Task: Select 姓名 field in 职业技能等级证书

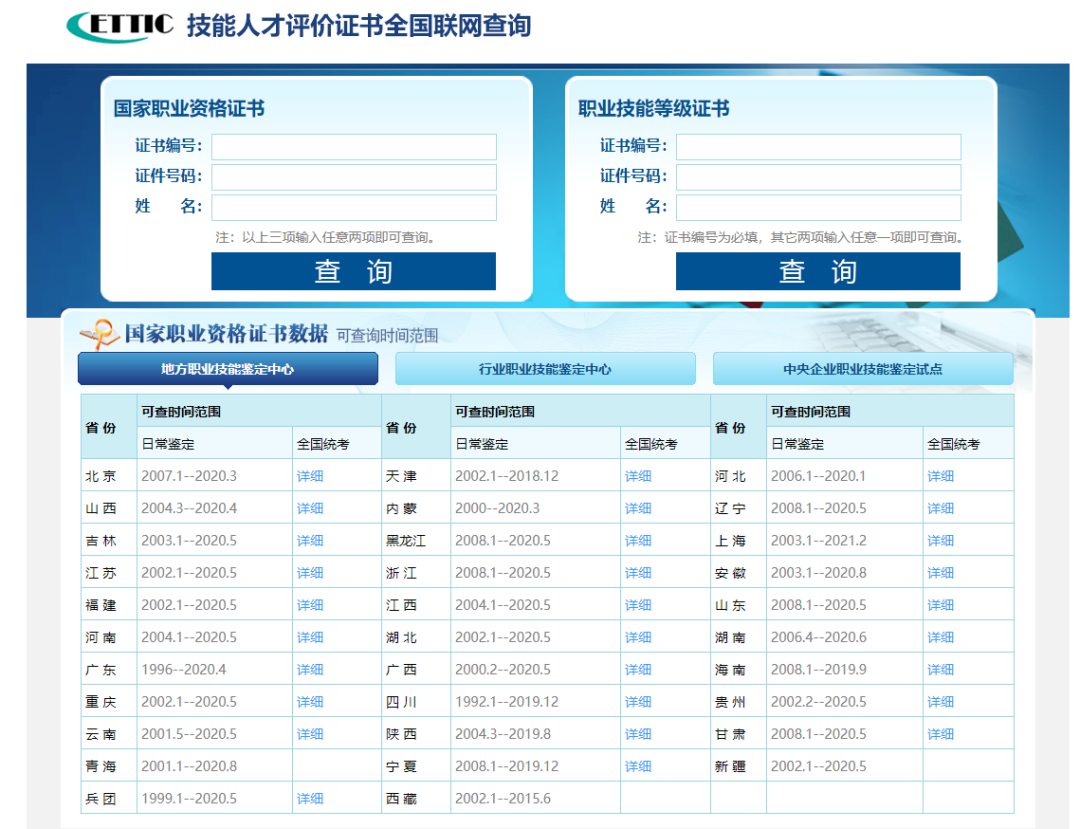Action: [x=818, y=207]
